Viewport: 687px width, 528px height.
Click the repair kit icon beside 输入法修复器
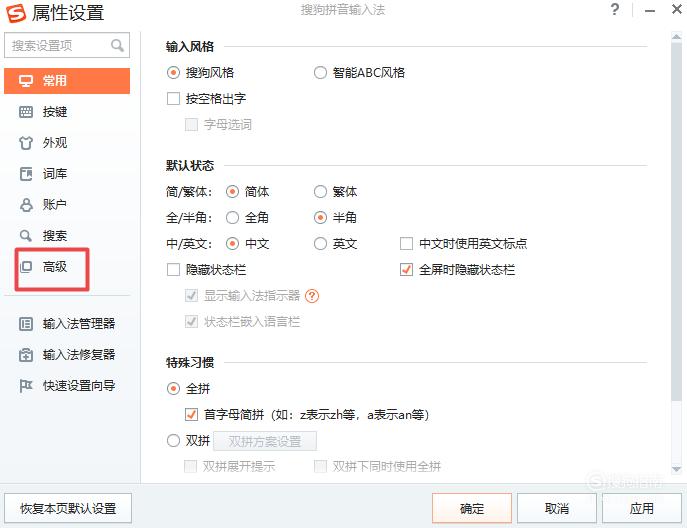(x=26, y=354)
